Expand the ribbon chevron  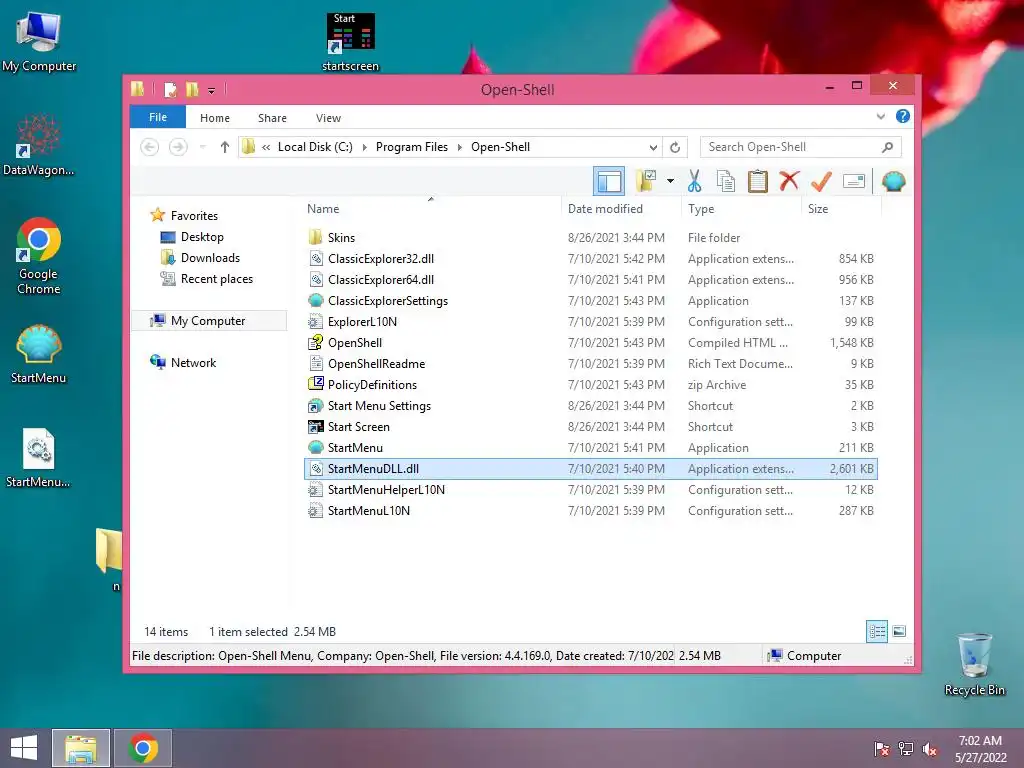click(x=880, y=117)
